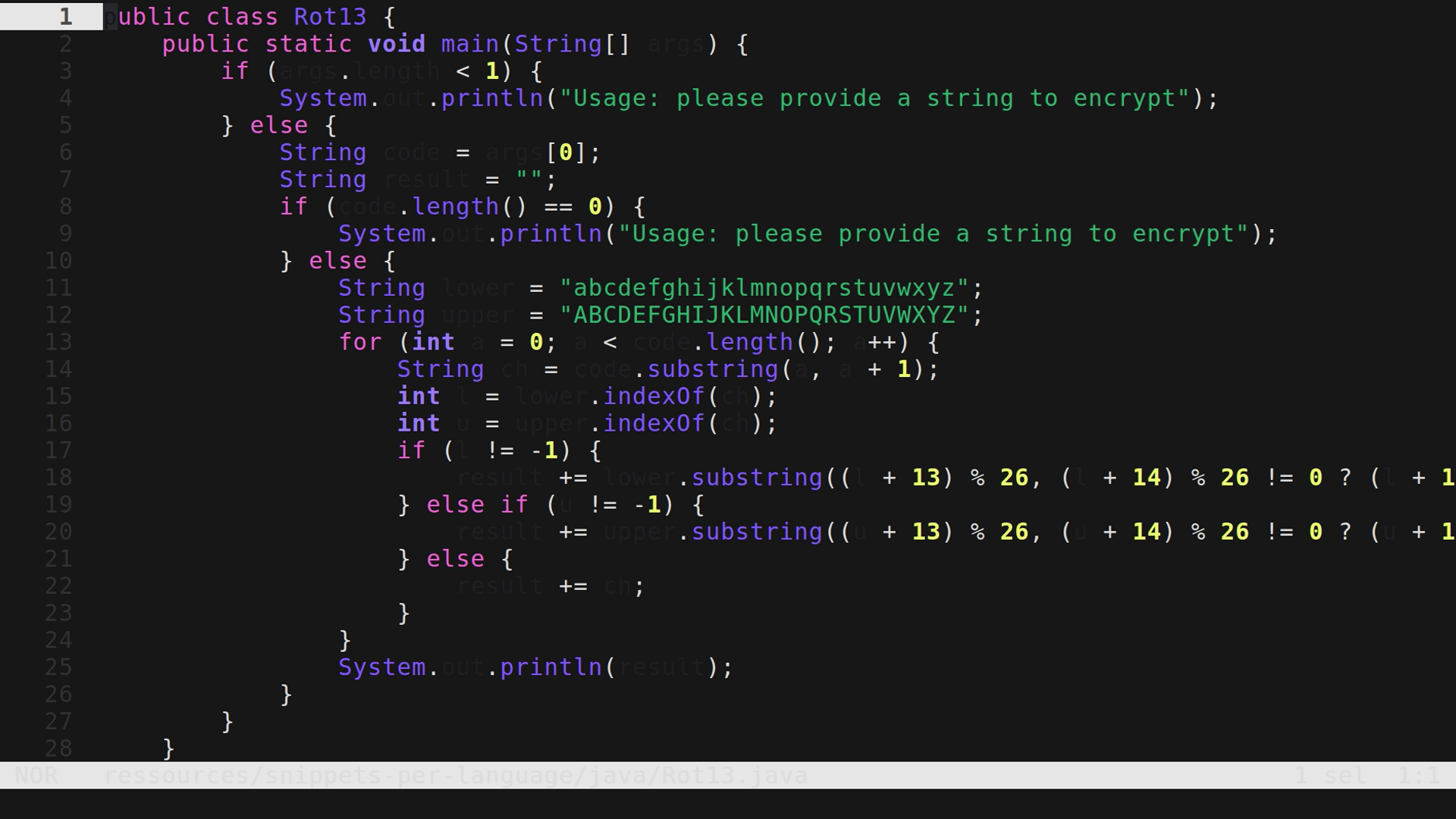The image size is (1456, 819).
Task: Click the lowercase alphabet string on line 11
Action: point(764,288)
